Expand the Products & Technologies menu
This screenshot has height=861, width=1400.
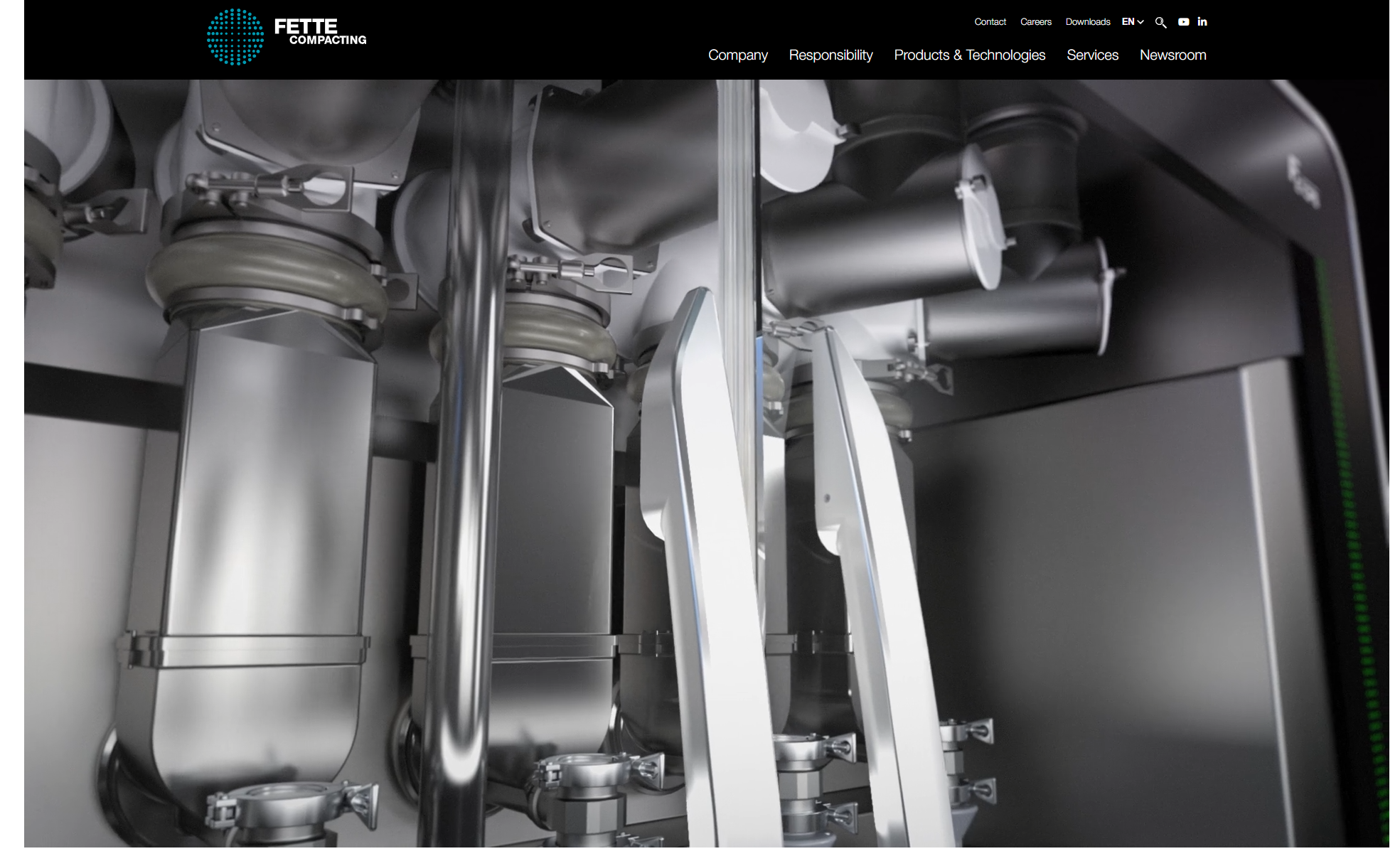point(969,55)
